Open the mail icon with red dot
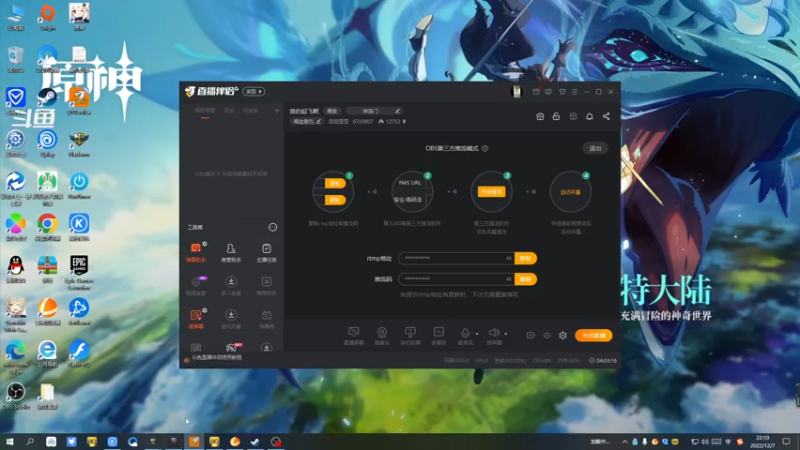Image resolution: width=800 pixels, height=450 pixels. click(536, 91)
